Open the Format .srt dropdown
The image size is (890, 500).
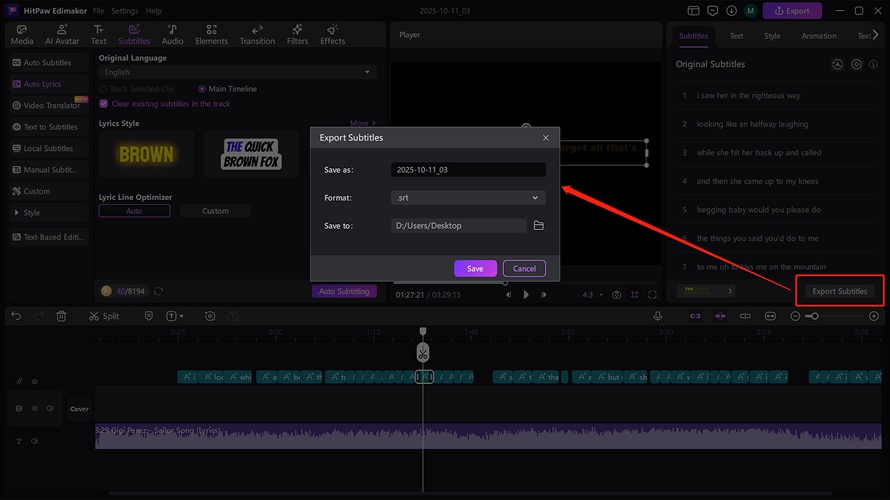tap(467, 198)
